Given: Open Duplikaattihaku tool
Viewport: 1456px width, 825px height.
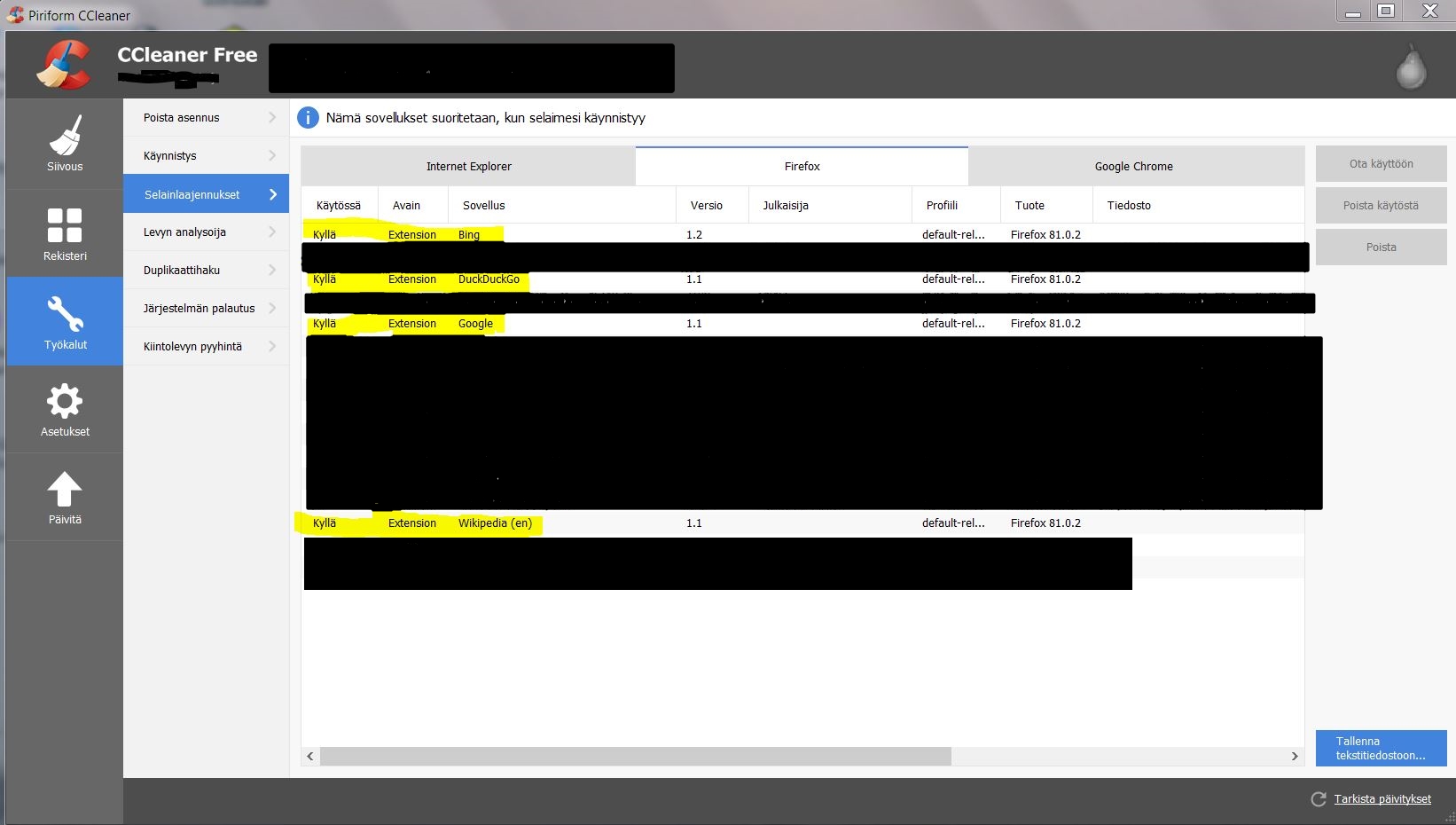Looking at the screenshot, I should [206, 270].
